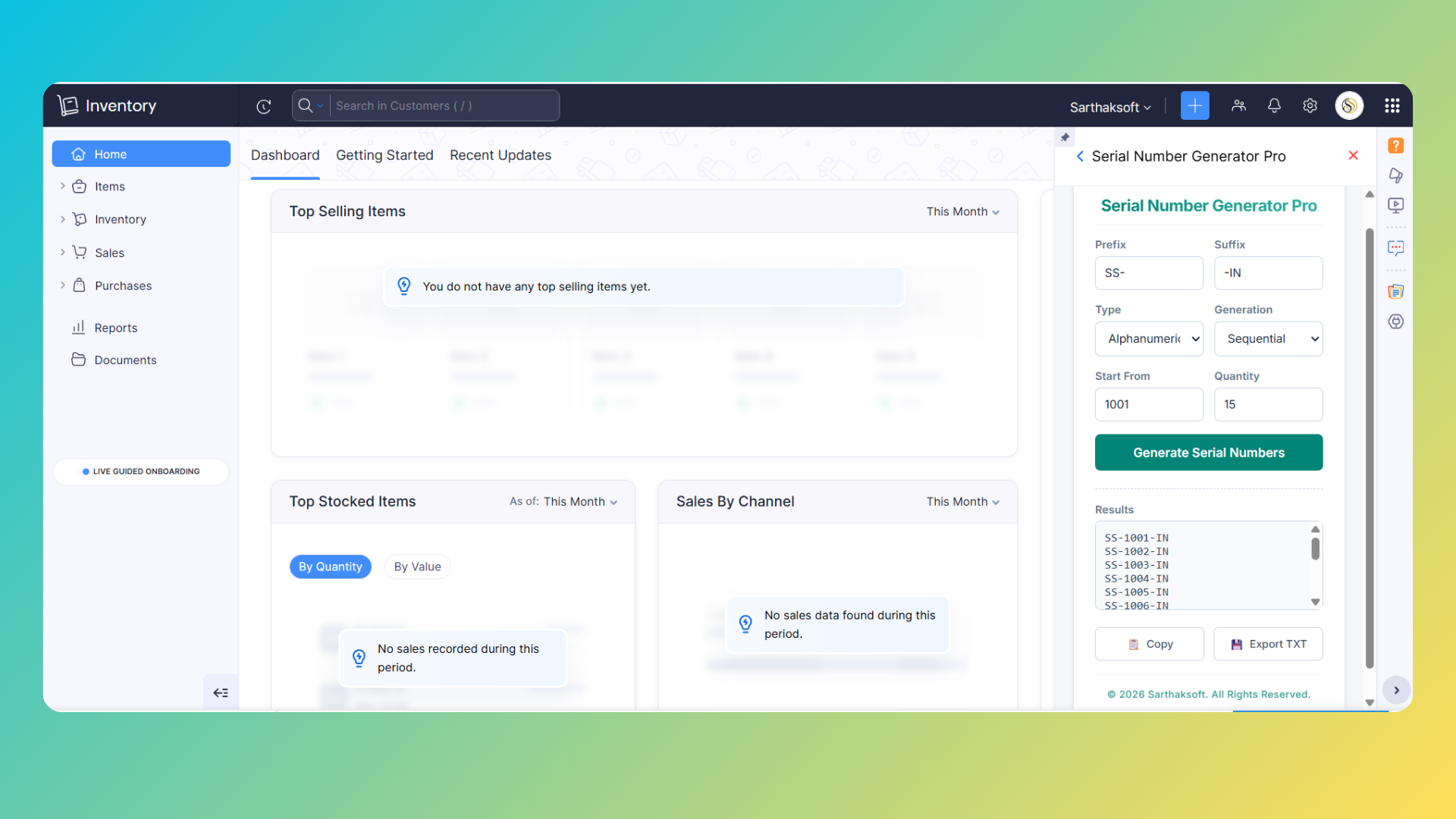Click the Prefix input field
Screen dimensions: 1456x819
pyautogui.click(x=1149, y=273)
